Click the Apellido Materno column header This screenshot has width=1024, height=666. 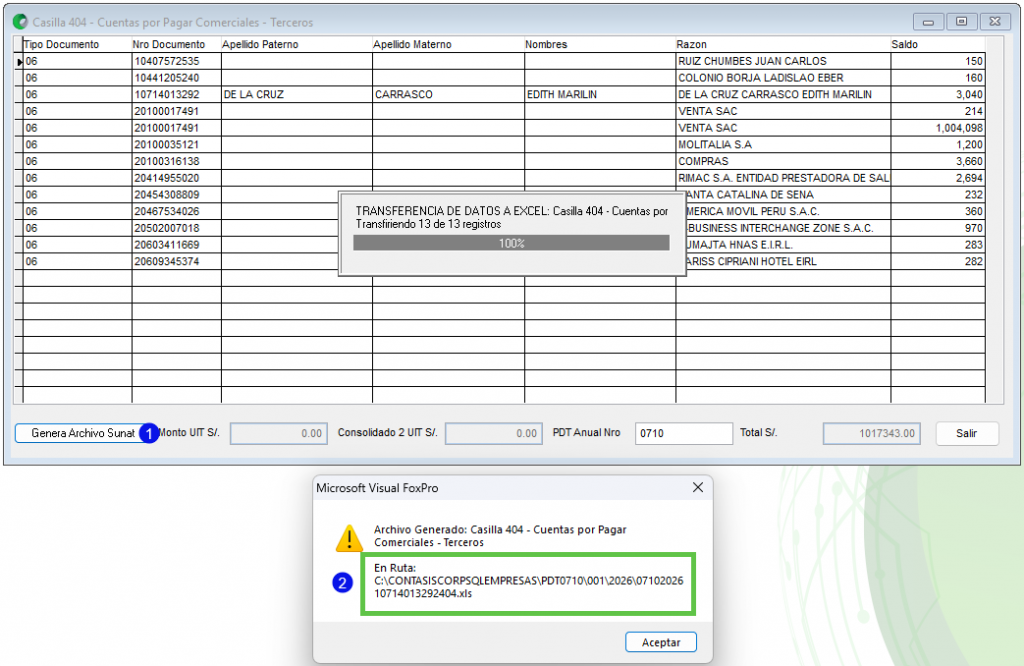point(448,44)
